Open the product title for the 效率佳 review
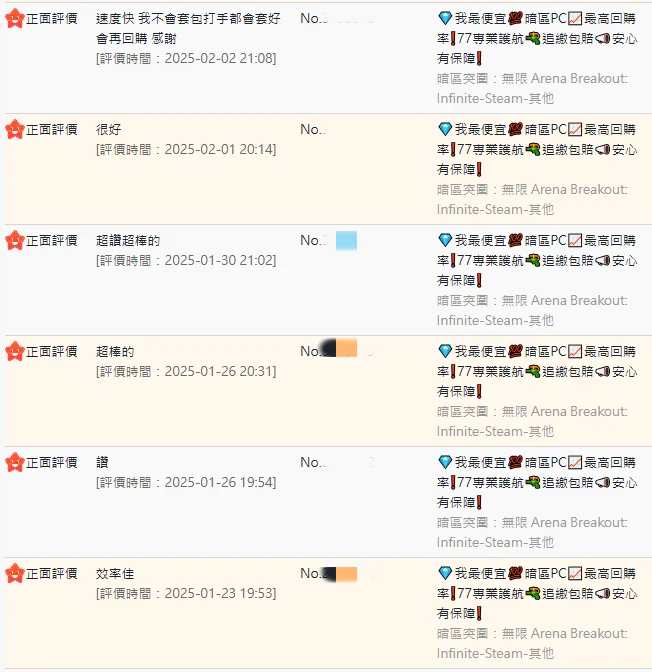 (537, 593)
